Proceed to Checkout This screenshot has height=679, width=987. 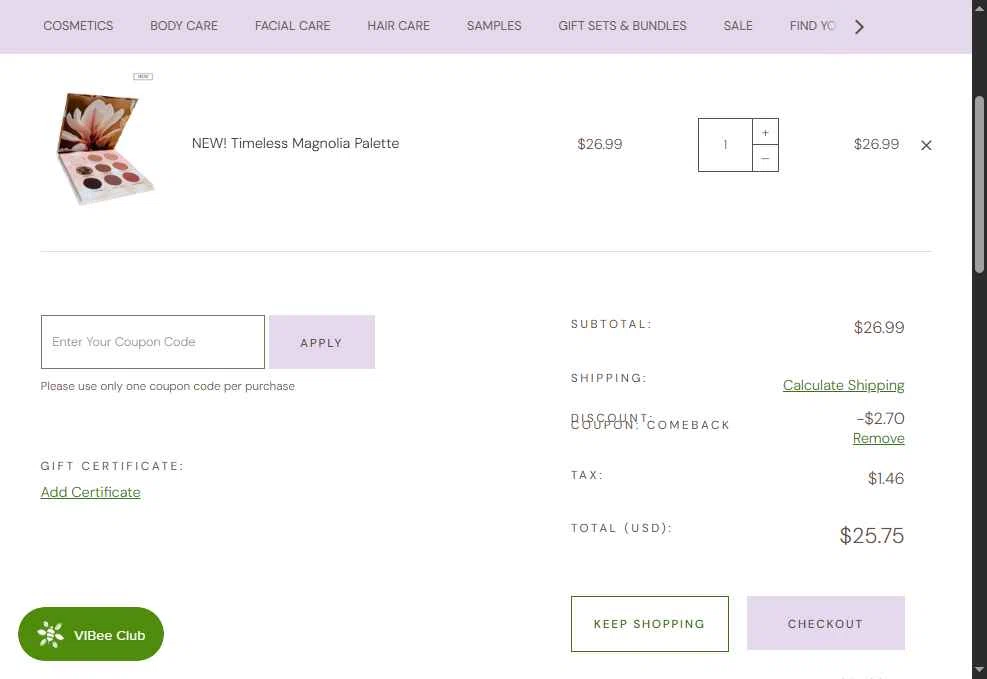[x=826, y=623]
